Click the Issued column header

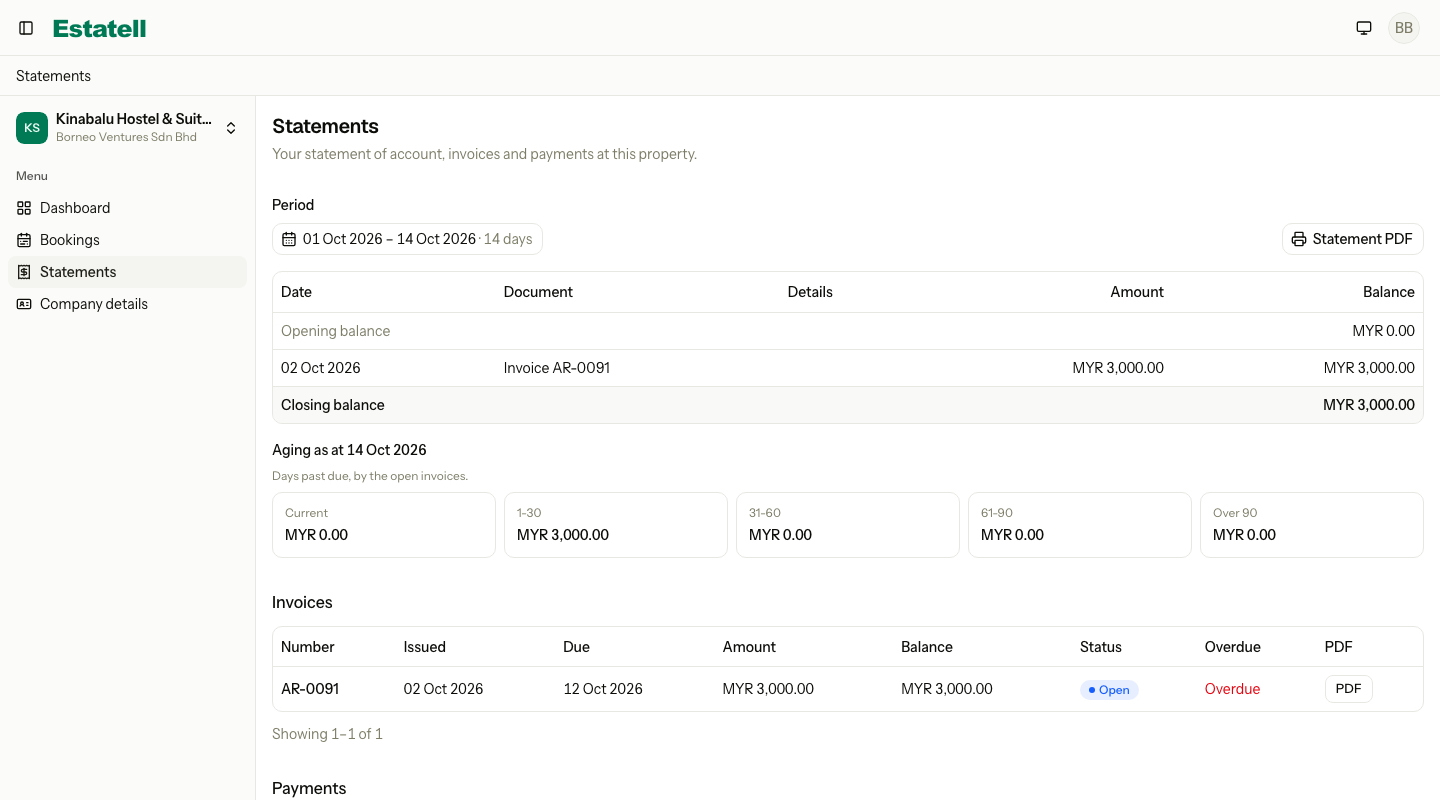(x=425, y=647)
